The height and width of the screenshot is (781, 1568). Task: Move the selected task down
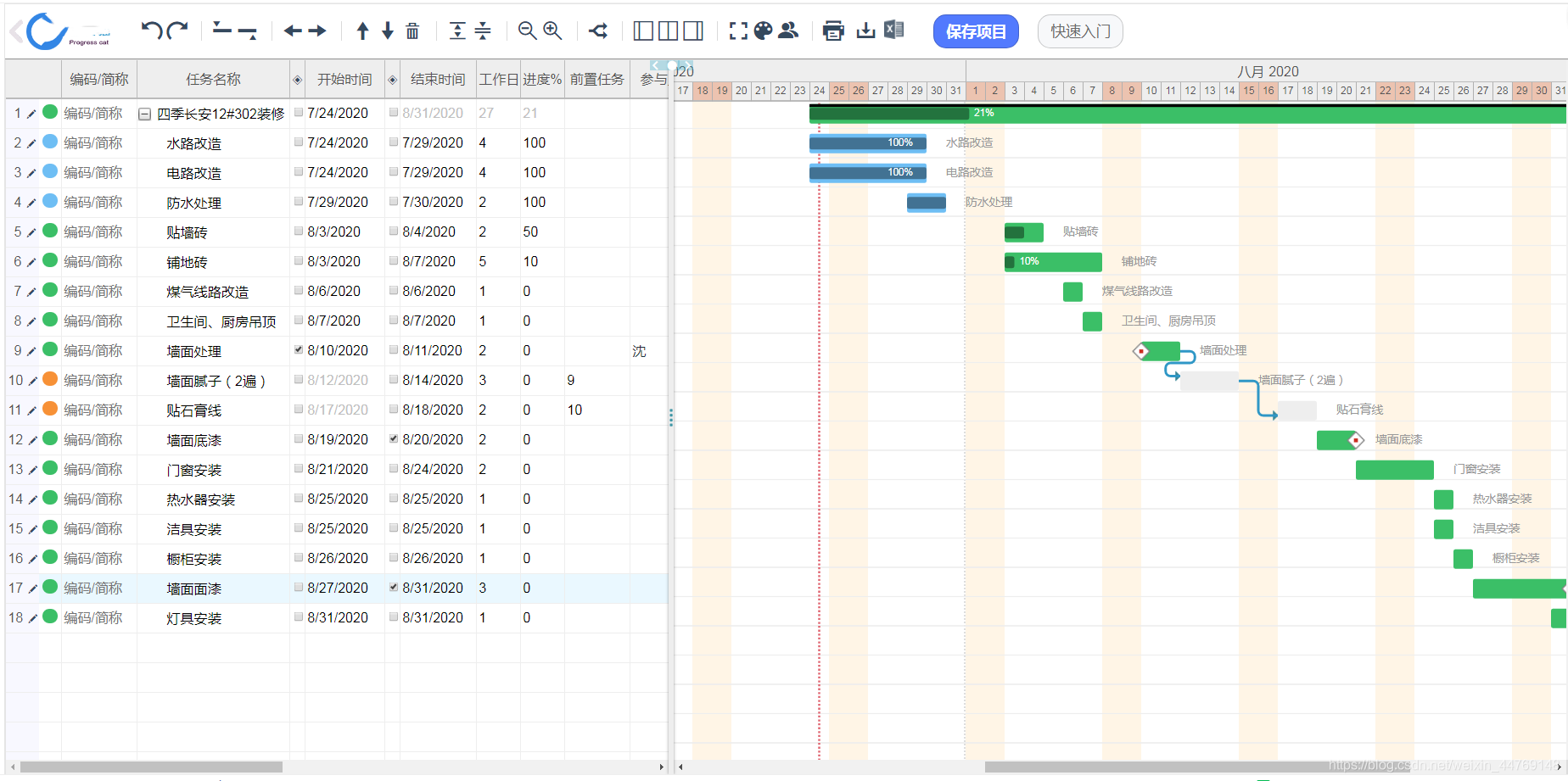tap(388, 31)
